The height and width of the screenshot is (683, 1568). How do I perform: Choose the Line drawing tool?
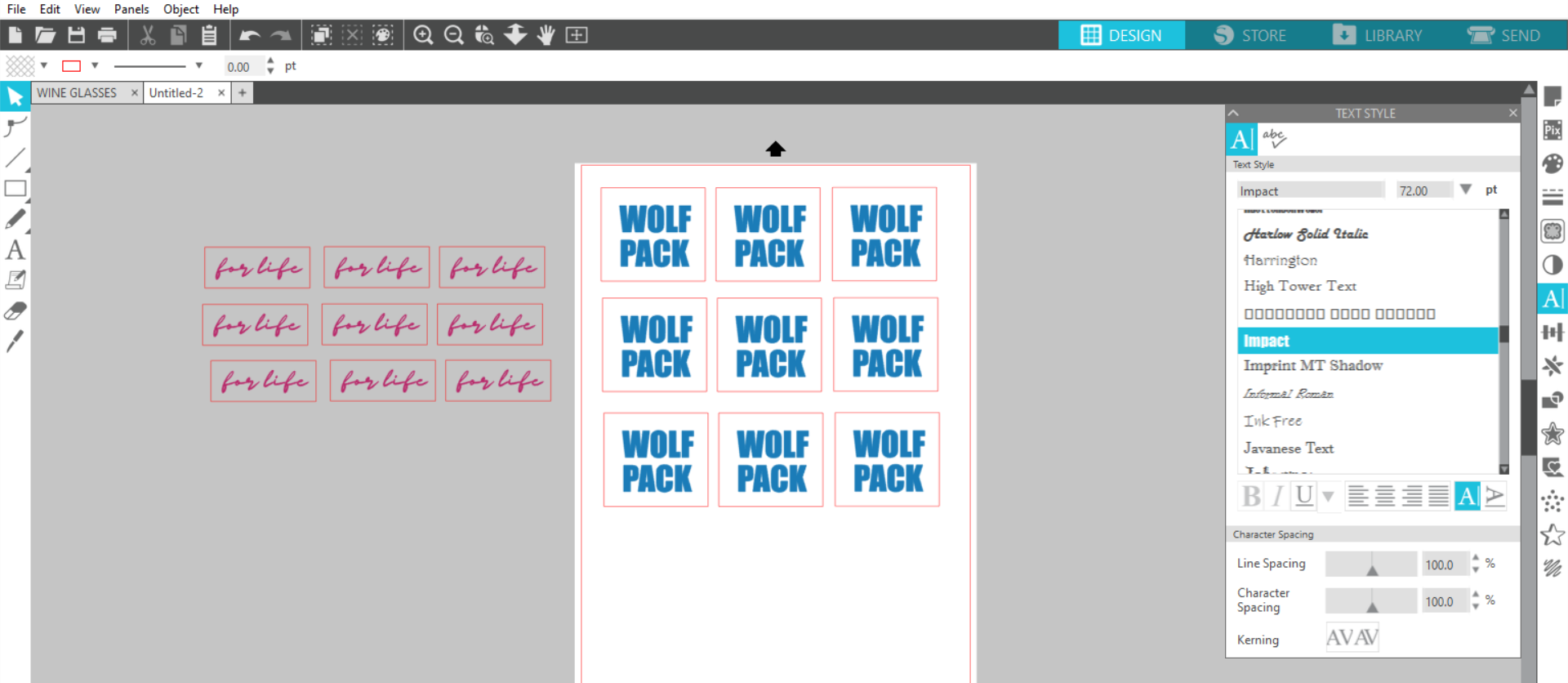point(15,158)
